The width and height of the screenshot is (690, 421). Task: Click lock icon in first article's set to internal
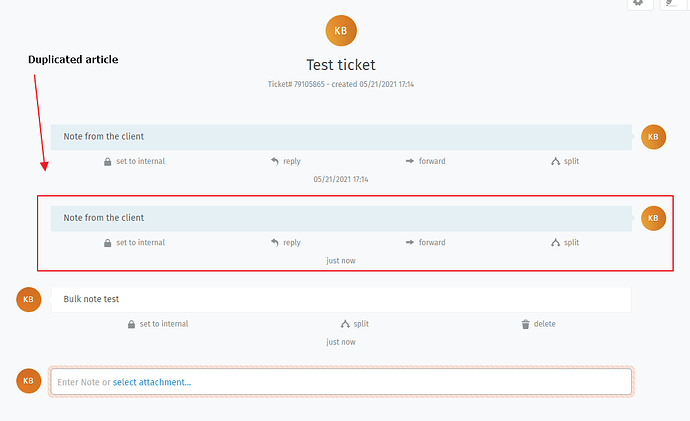click(x=107, y=161)
